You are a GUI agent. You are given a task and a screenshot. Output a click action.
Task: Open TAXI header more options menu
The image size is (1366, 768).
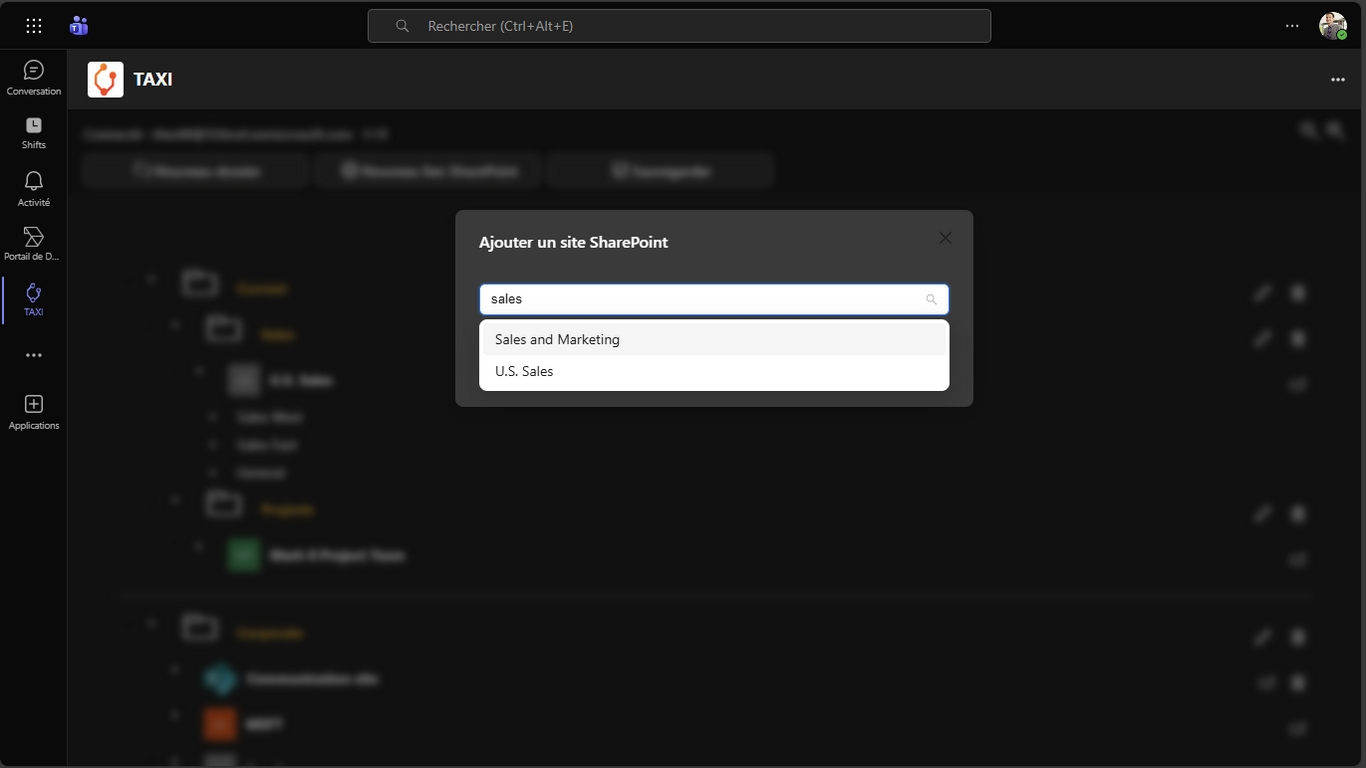(1338, 80)
